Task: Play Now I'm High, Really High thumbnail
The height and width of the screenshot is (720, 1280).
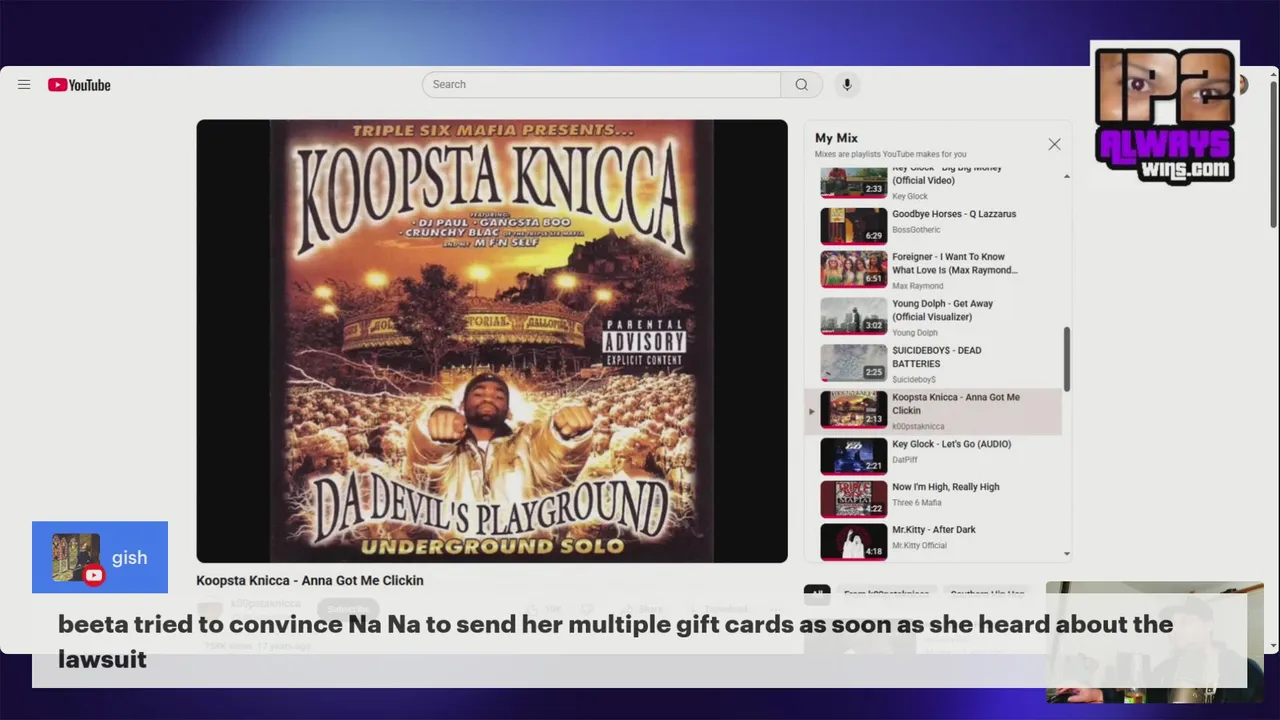Action: [854, 499]
